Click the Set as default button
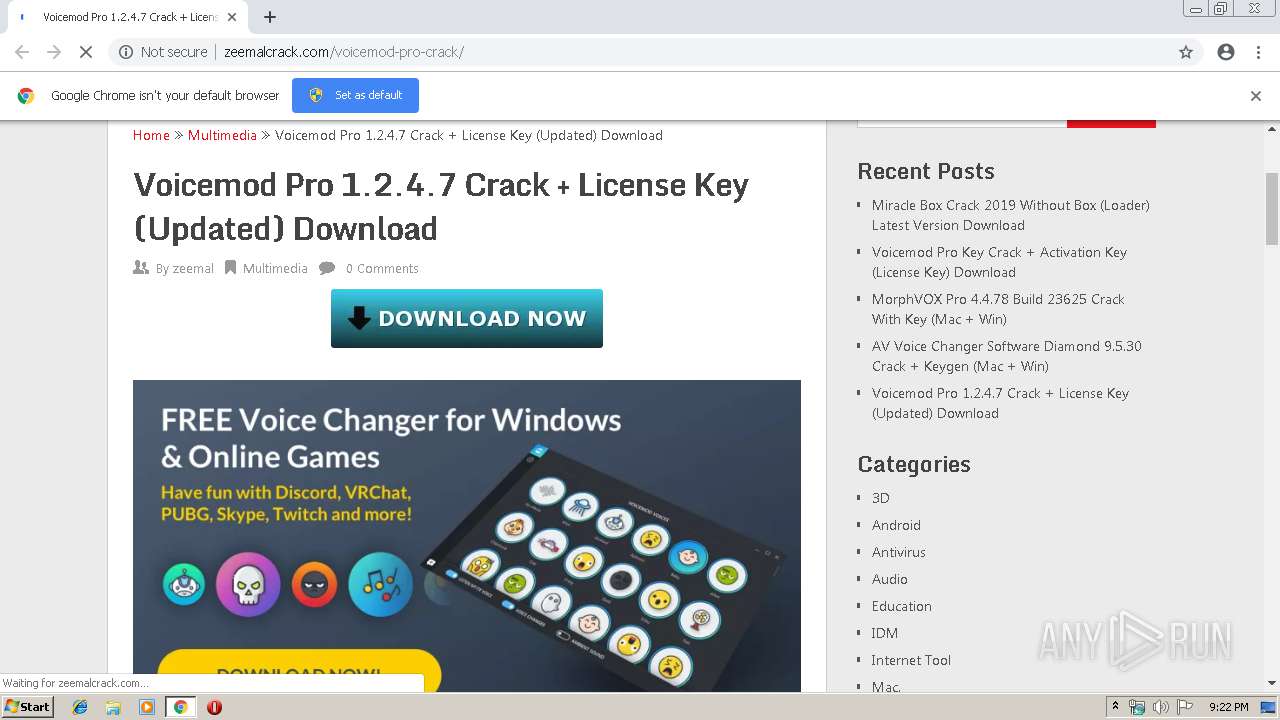Image resolution: width=1280 pixels, height=720 pixels. pyautogui.click(x=355, y=95)
